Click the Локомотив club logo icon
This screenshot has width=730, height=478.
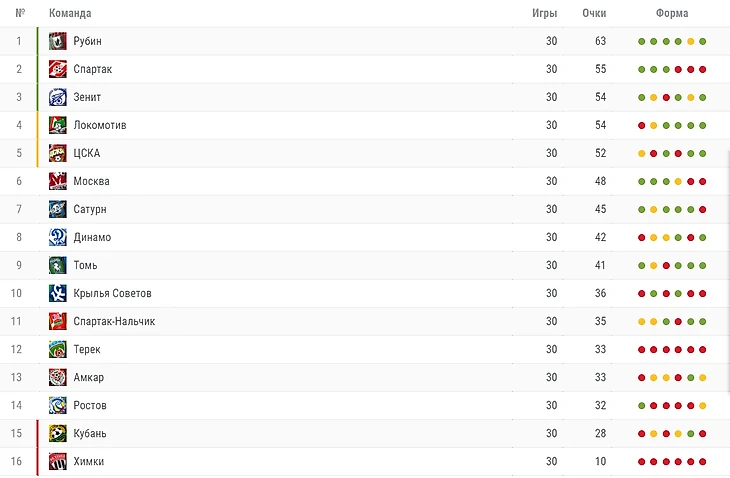(57, 125)
